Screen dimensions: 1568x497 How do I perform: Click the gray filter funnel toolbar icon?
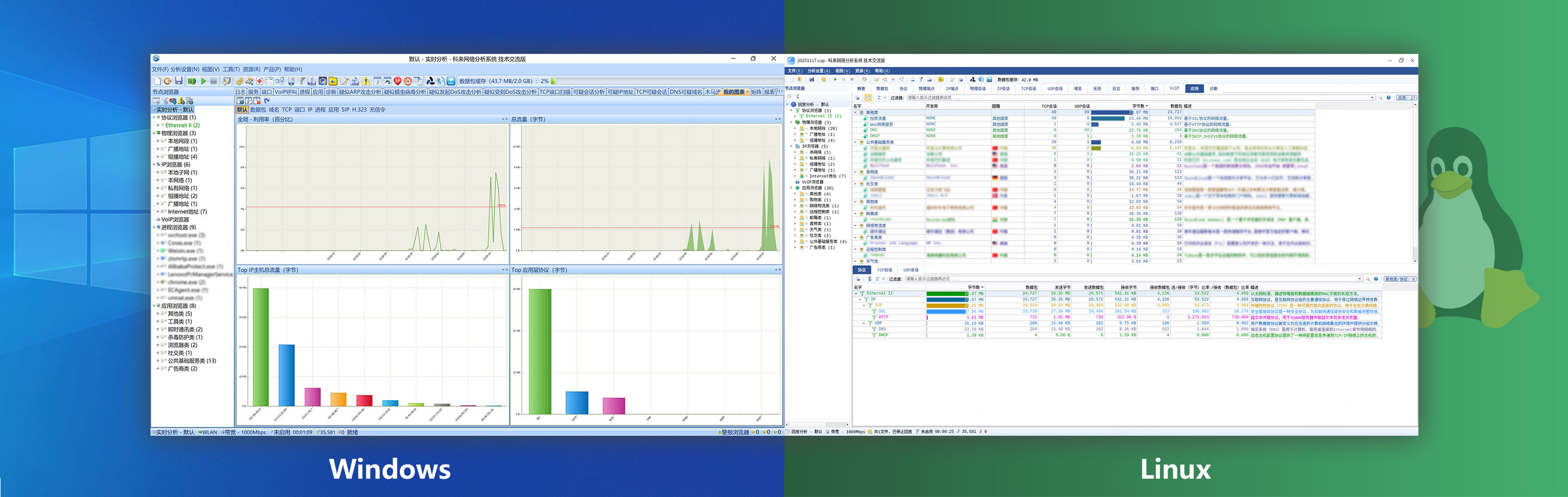click(301, 81)
